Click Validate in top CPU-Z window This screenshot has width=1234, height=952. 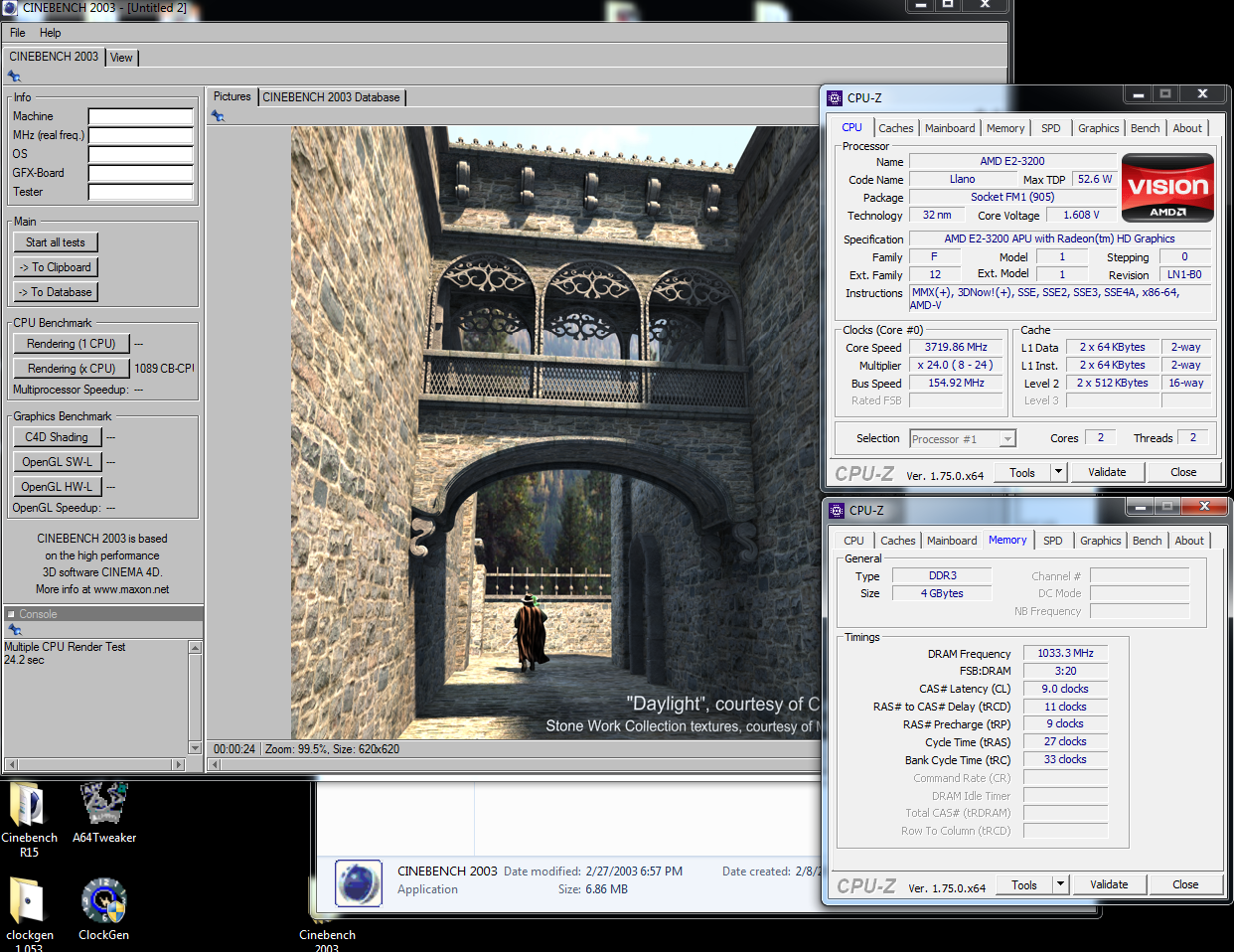[x=1107, y=472]
